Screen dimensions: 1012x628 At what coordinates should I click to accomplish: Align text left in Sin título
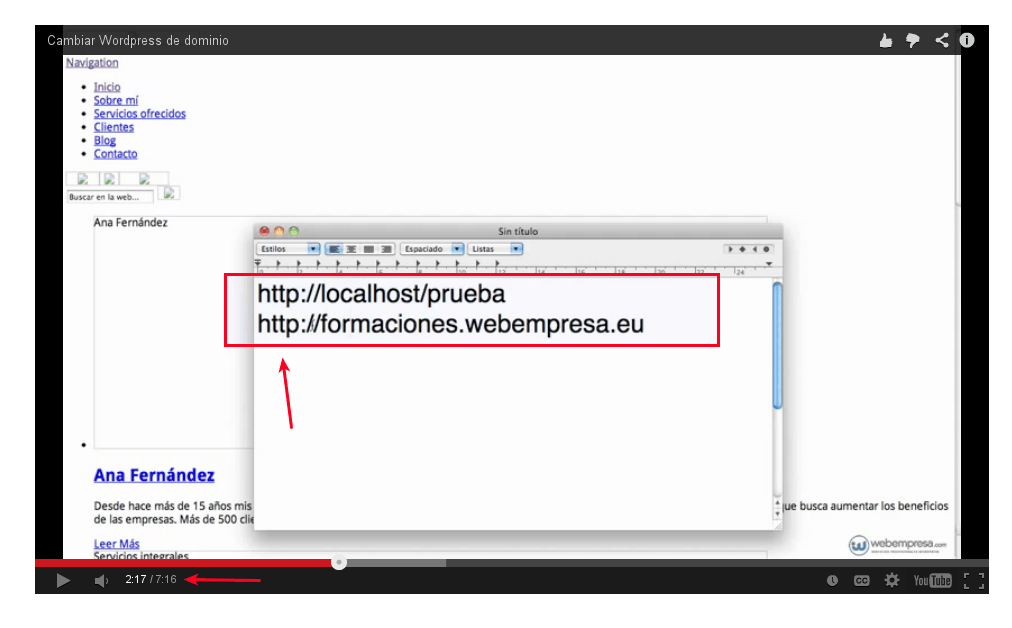tap(334, 248)
